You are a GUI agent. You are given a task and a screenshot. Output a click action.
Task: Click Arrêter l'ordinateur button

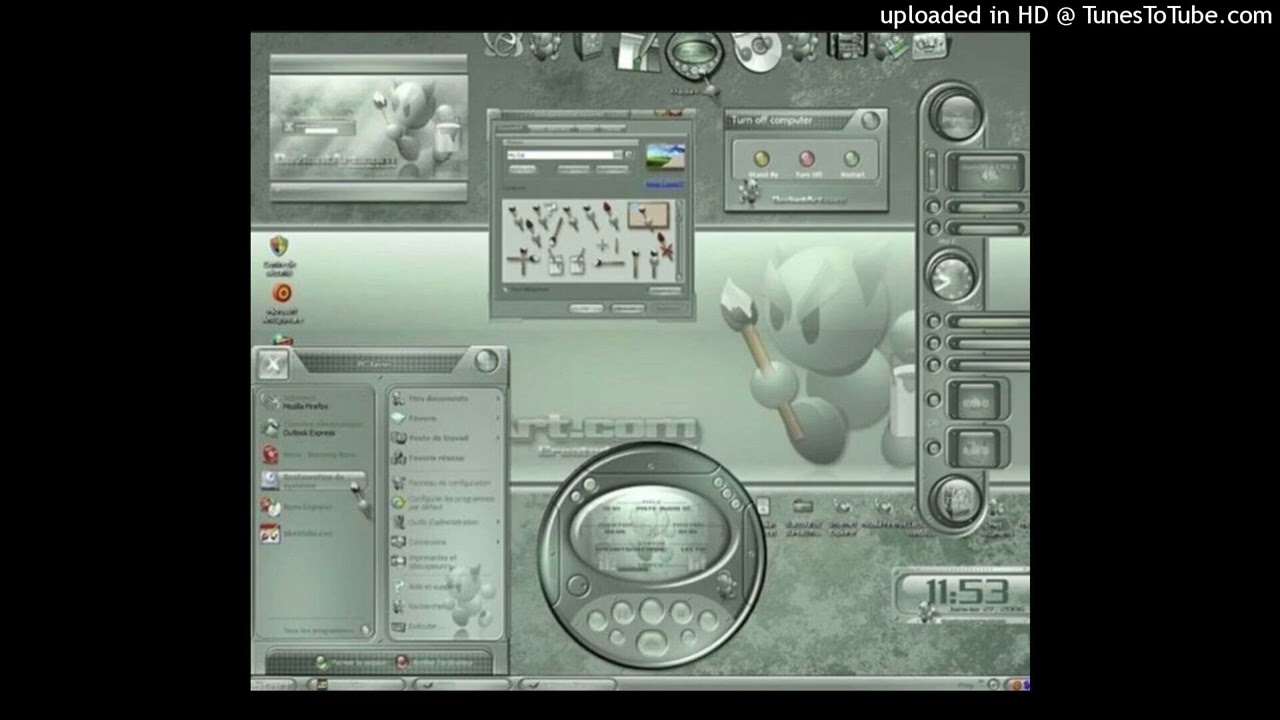coord(435,663)
